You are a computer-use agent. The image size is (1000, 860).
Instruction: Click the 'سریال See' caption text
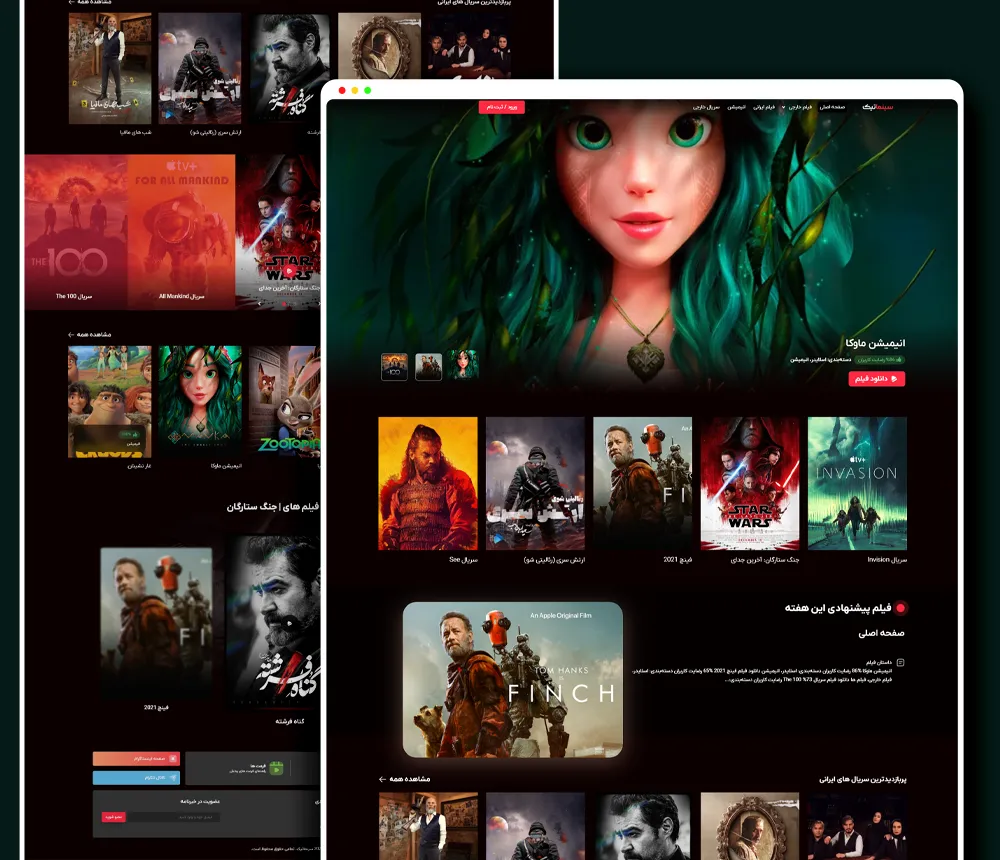463,560
